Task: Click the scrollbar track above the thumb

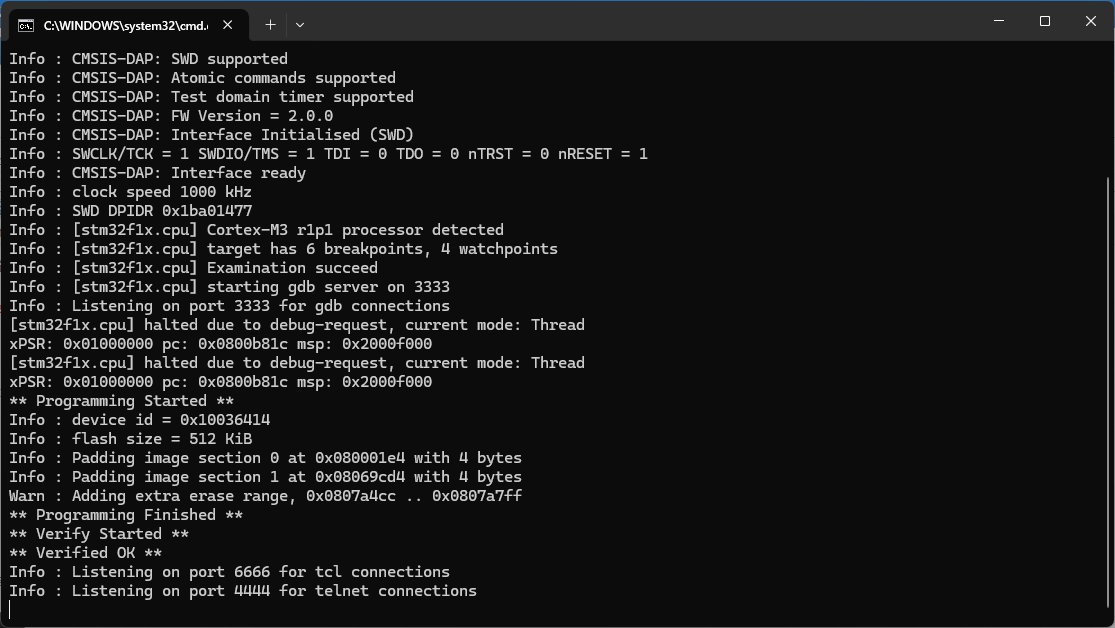Action: point(1109,109)
